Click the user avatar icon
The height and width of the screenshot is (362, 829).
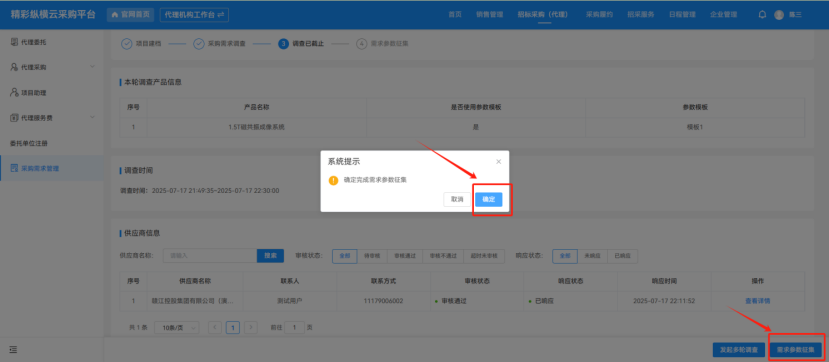click(779, 15)
